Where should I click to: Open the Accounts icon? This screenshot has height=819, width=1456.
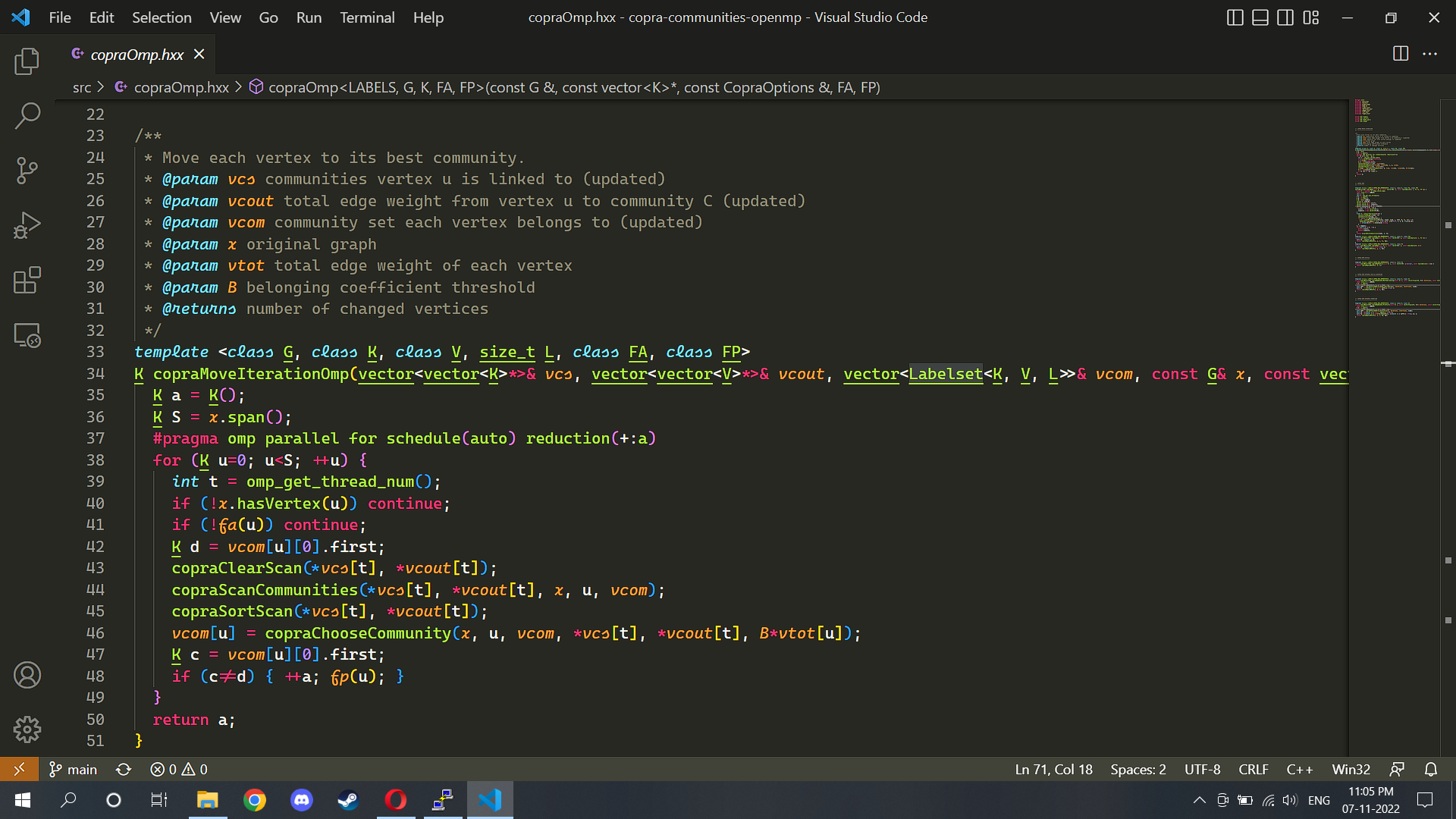[27, 675]
